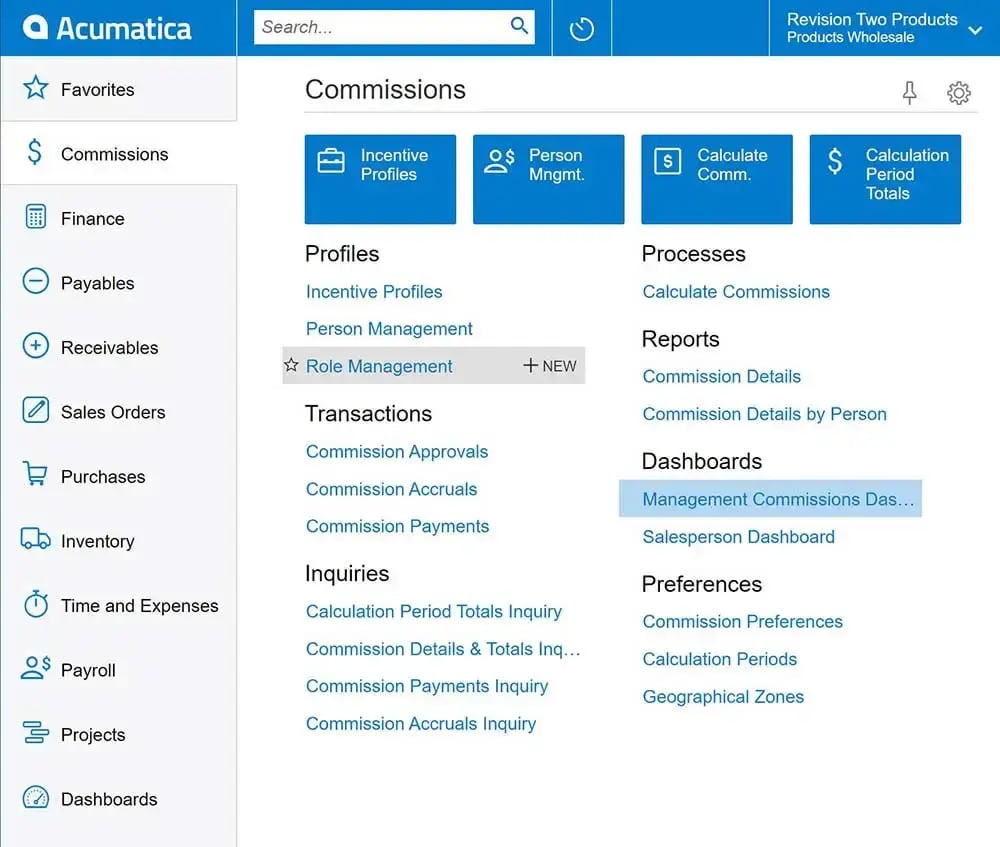The width and height of the screenshot is (1000, 847).
Task: Click dollar icon on Calculation Period Totals tile
Action: tap(835, 161)
